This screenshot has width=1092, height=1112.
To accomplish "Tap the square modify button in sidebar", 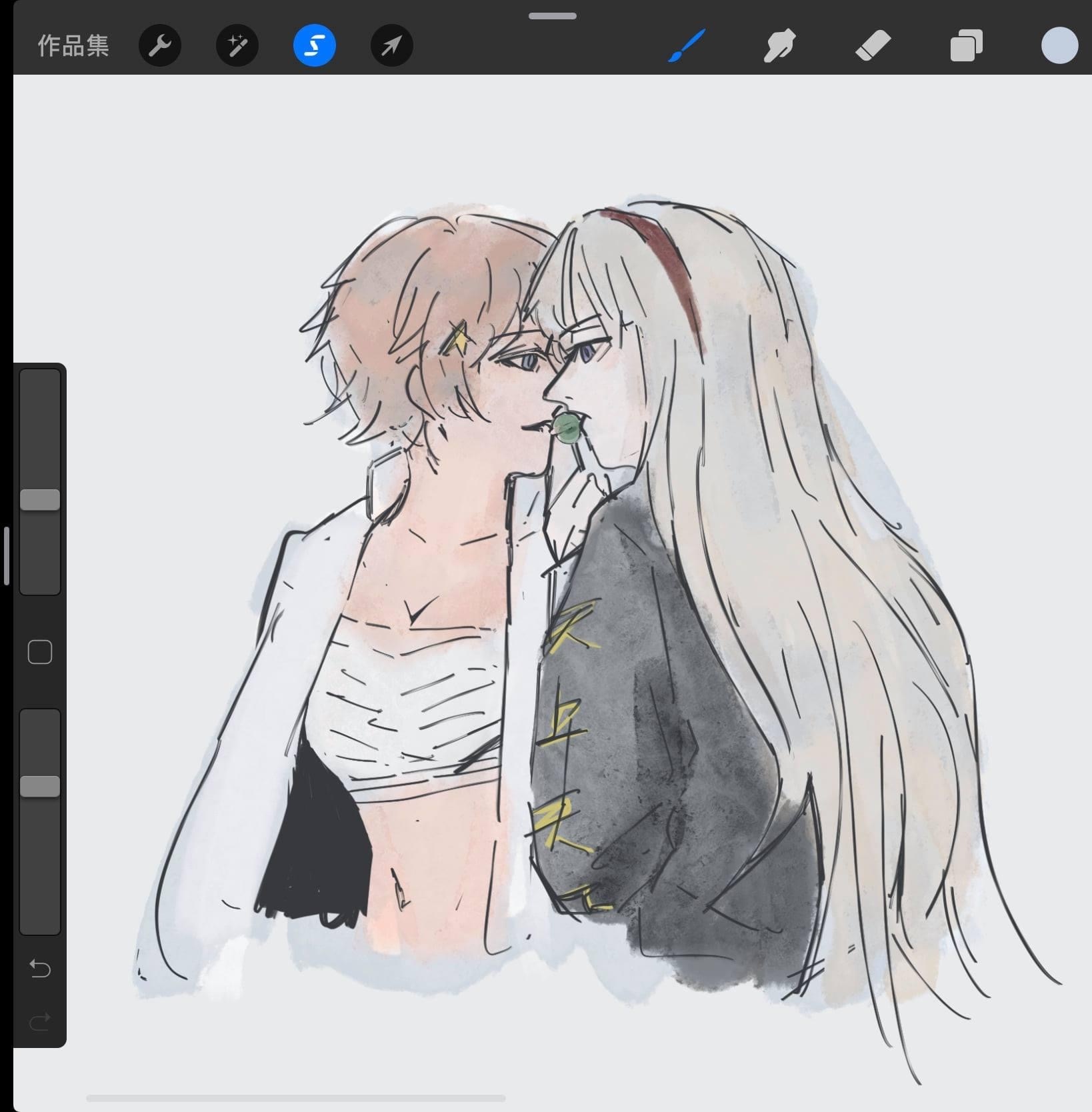I will 40,652.
